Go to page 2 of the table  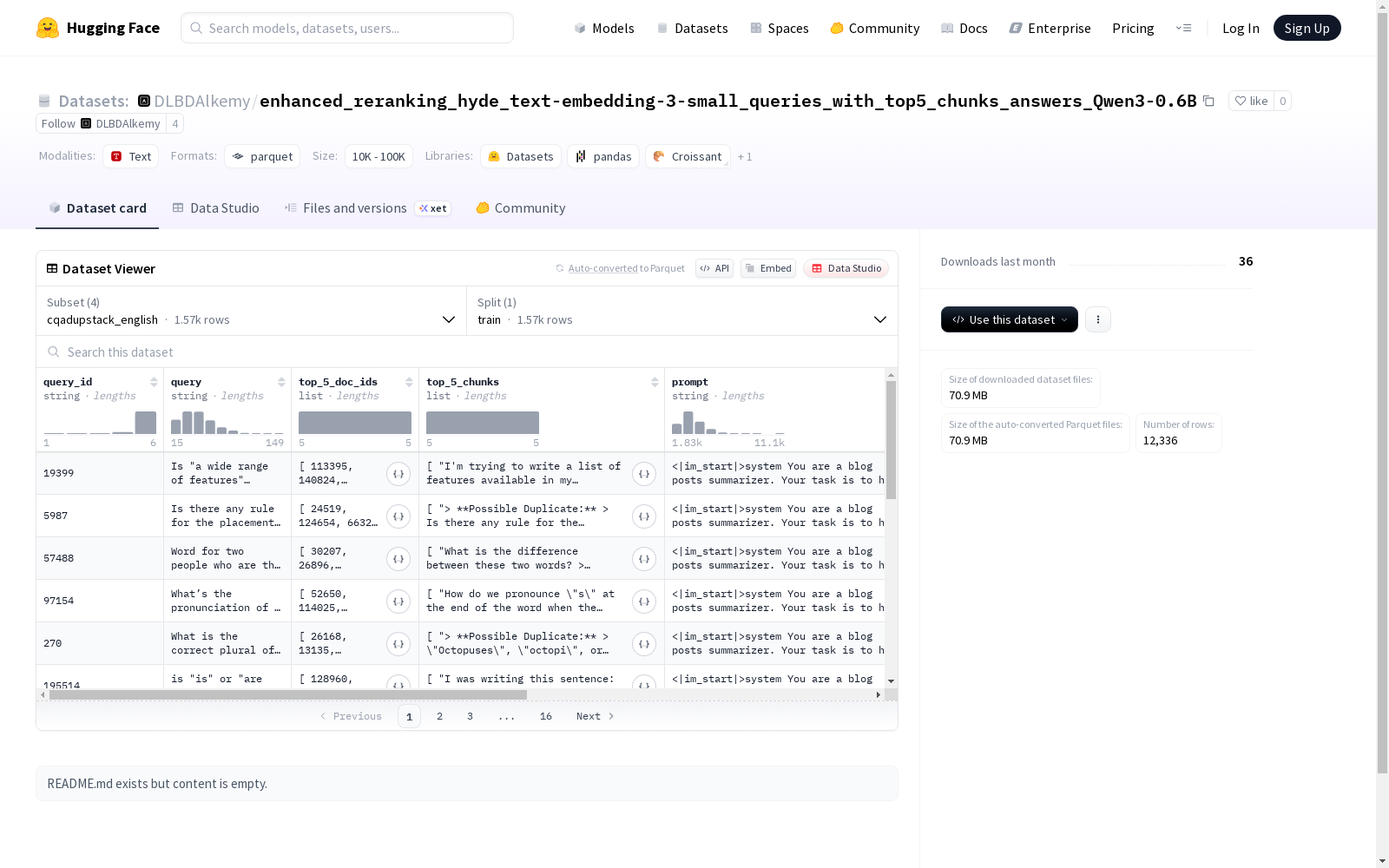tap(440, 716)
